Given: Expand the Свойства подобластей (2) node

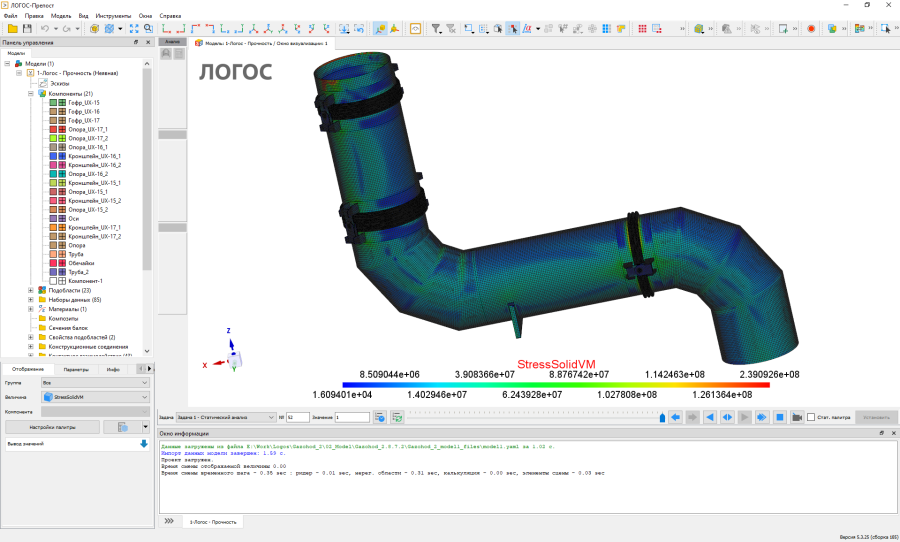Looking at the screenshot, I should click(31, 338).
